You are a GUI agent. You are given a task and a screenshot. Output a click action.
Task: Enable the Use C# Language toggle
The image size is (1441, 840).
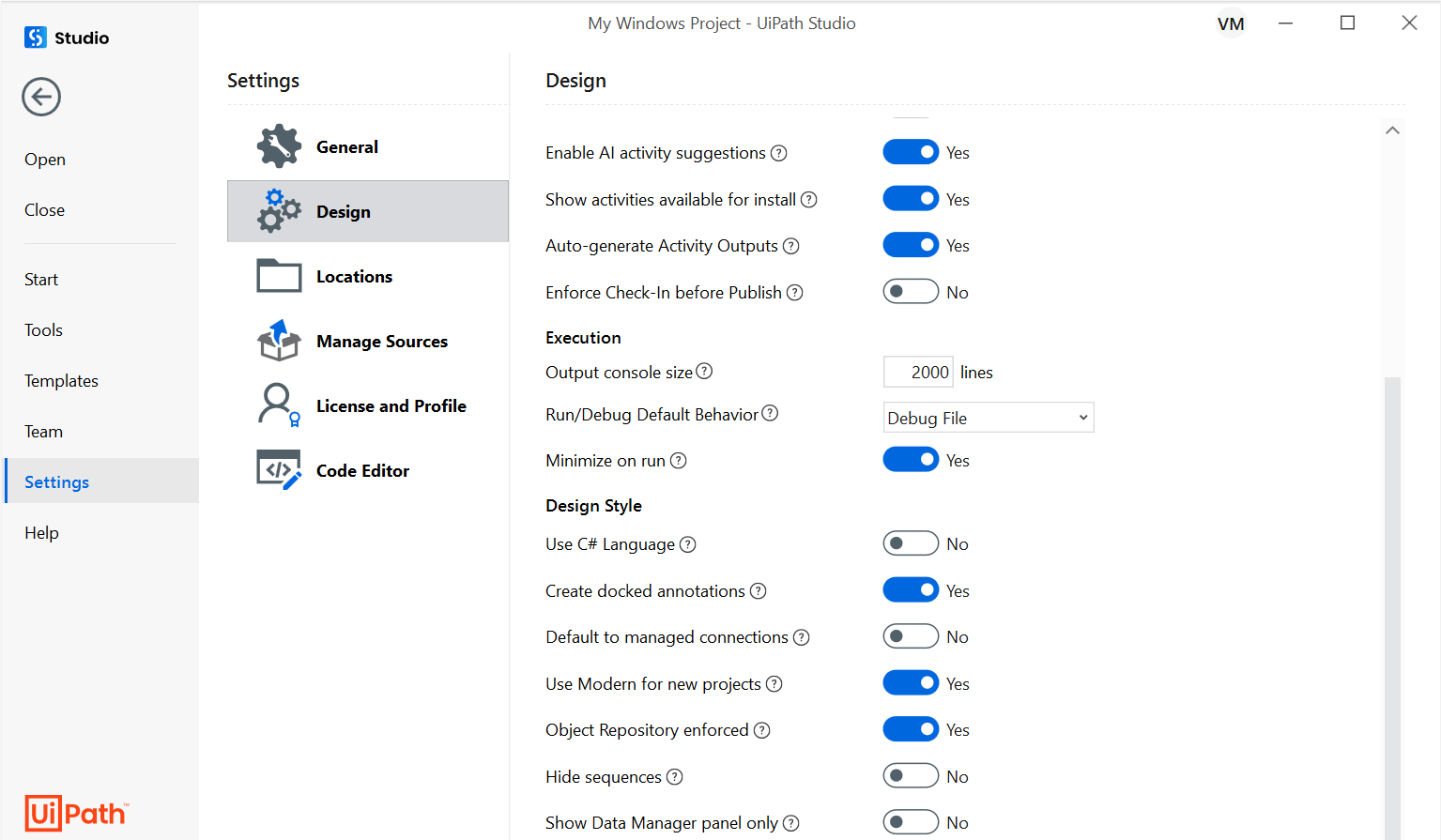(x=911, y=543)
